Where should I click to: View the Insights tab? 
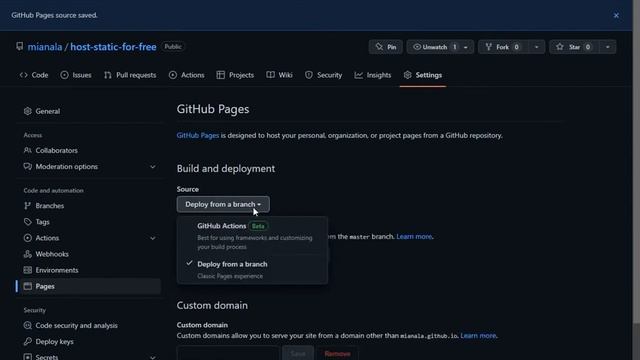click(x=373, y=75)
